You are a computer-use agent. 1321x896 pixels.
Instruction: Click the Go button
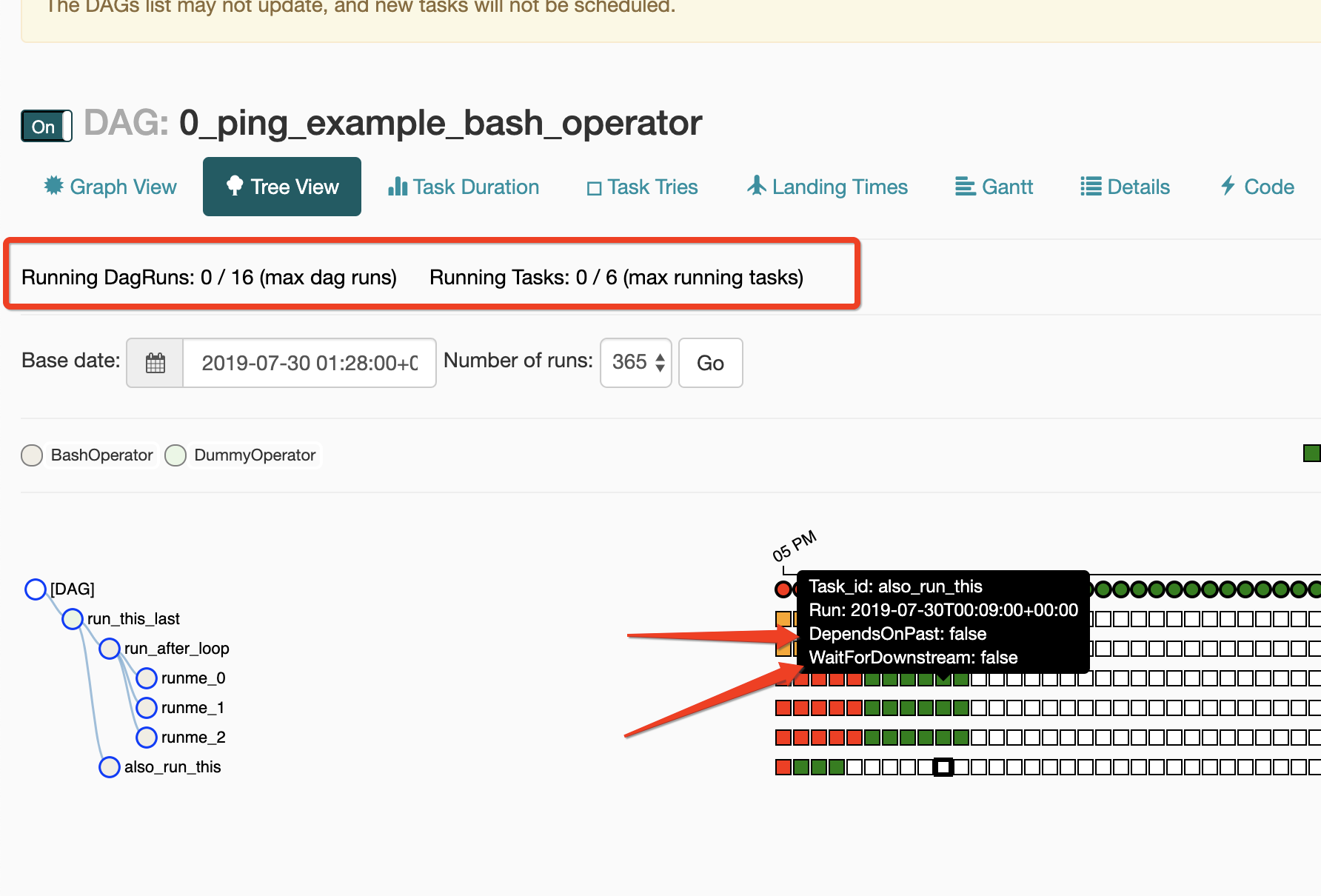tap(711, 363)
